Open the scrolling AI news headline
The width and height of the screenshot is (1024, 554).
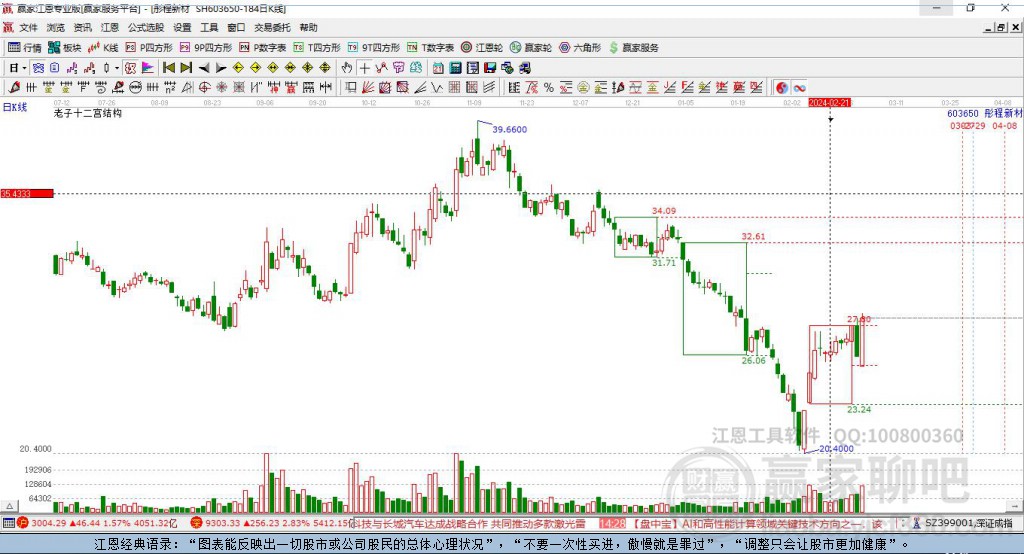pos(781,523)
